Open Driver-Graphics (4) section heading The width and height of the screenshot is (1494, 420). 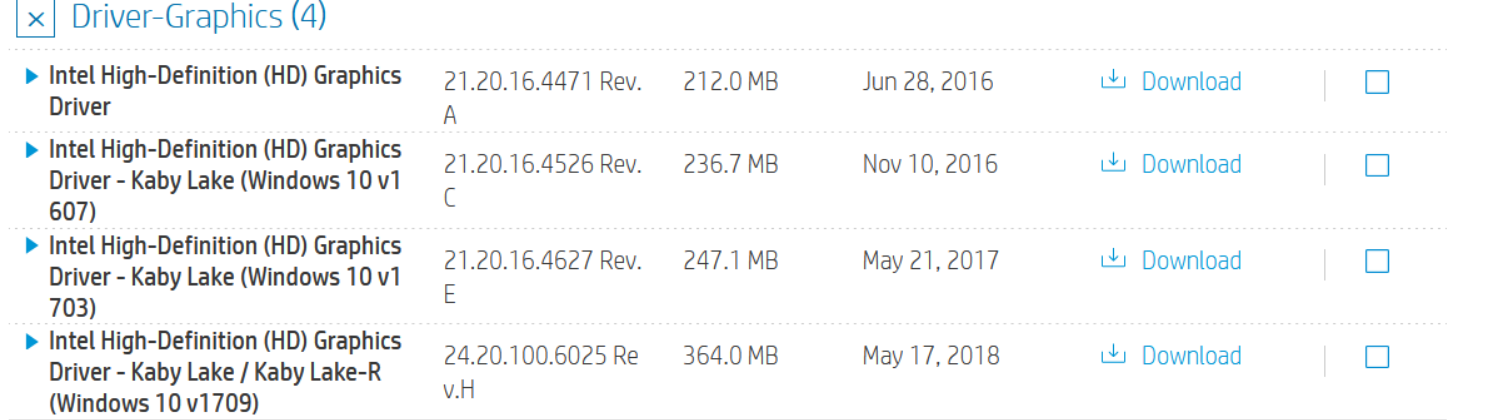[x=199, y=17]
